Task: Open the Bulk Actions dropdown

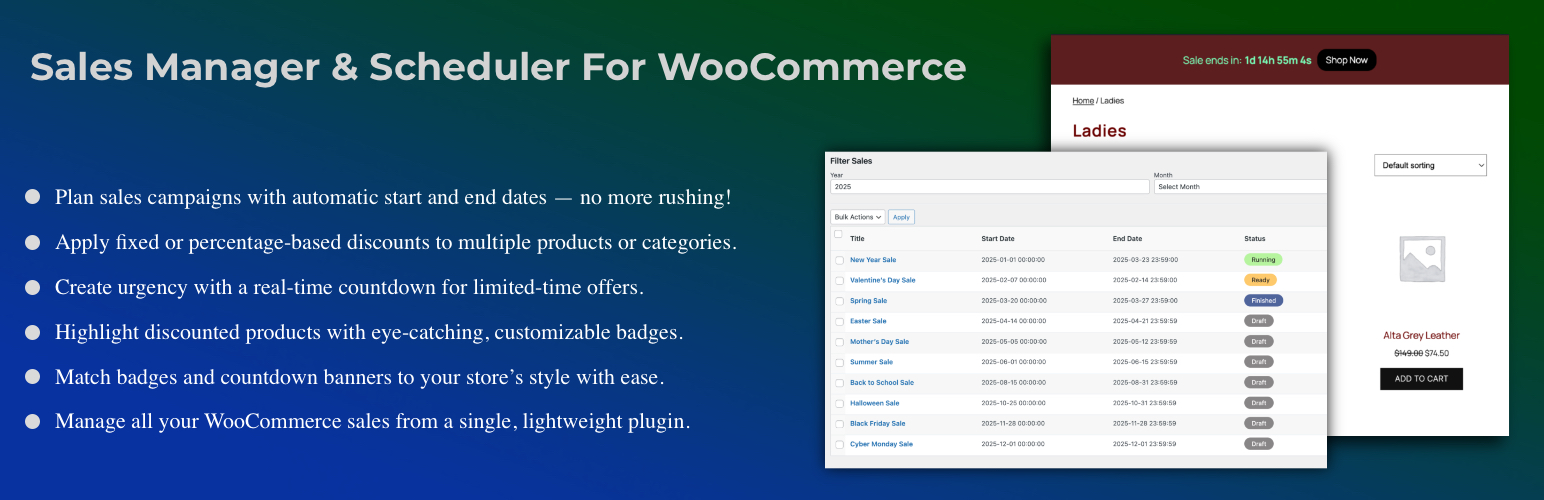Action: click(x=858, y=217)
